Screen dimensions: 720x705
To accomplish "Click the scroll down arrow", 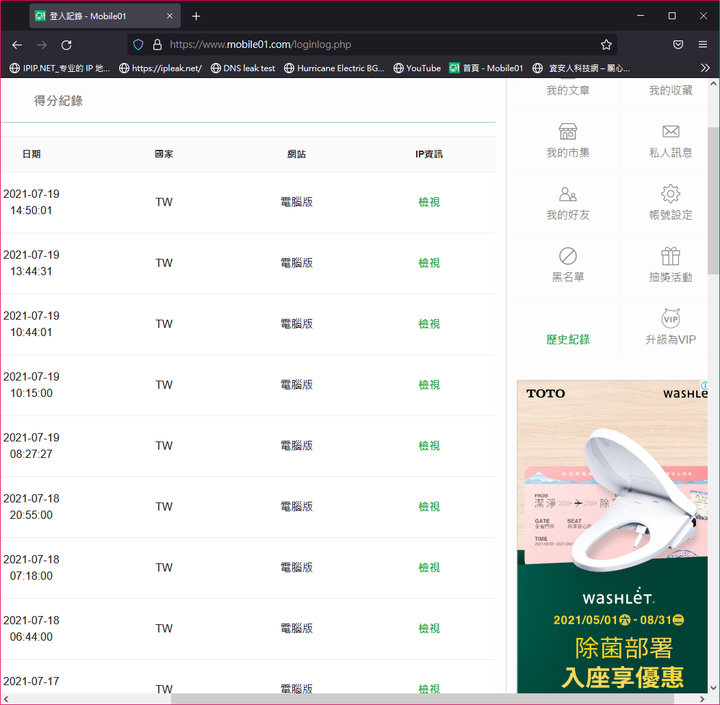I will click(x=713, y=688).
